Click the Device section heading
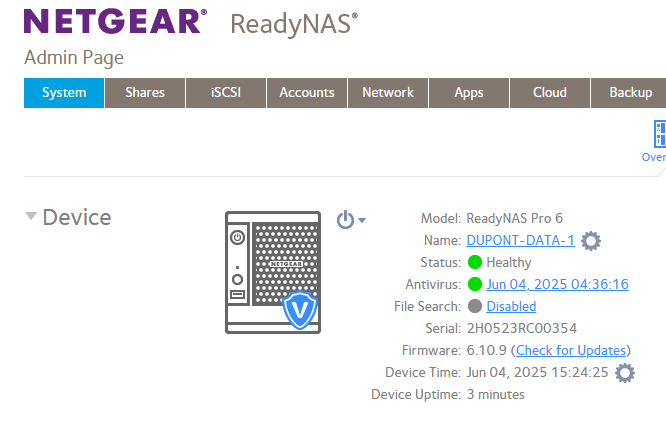 point(77,217)
